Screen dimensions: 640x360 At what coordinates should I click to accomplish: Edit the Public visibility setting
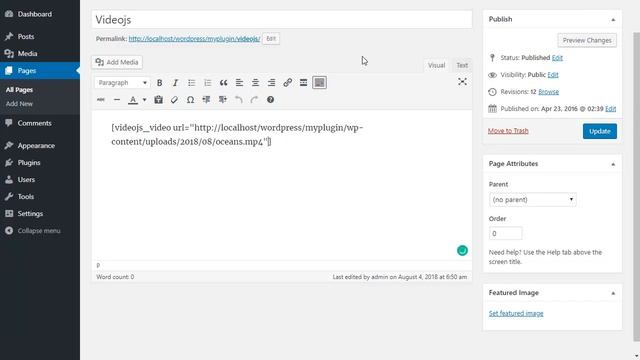[553, 75]
